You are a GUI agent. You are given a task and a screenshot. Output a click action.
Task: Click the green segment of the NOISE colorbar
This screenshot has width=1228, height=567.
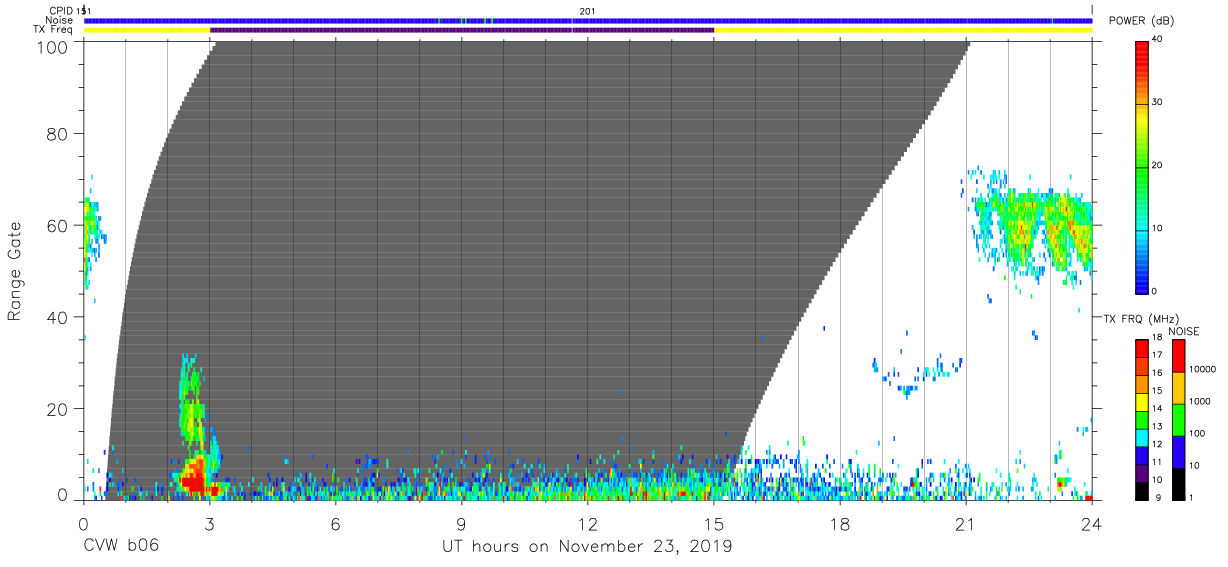[x=1178, y=420]
